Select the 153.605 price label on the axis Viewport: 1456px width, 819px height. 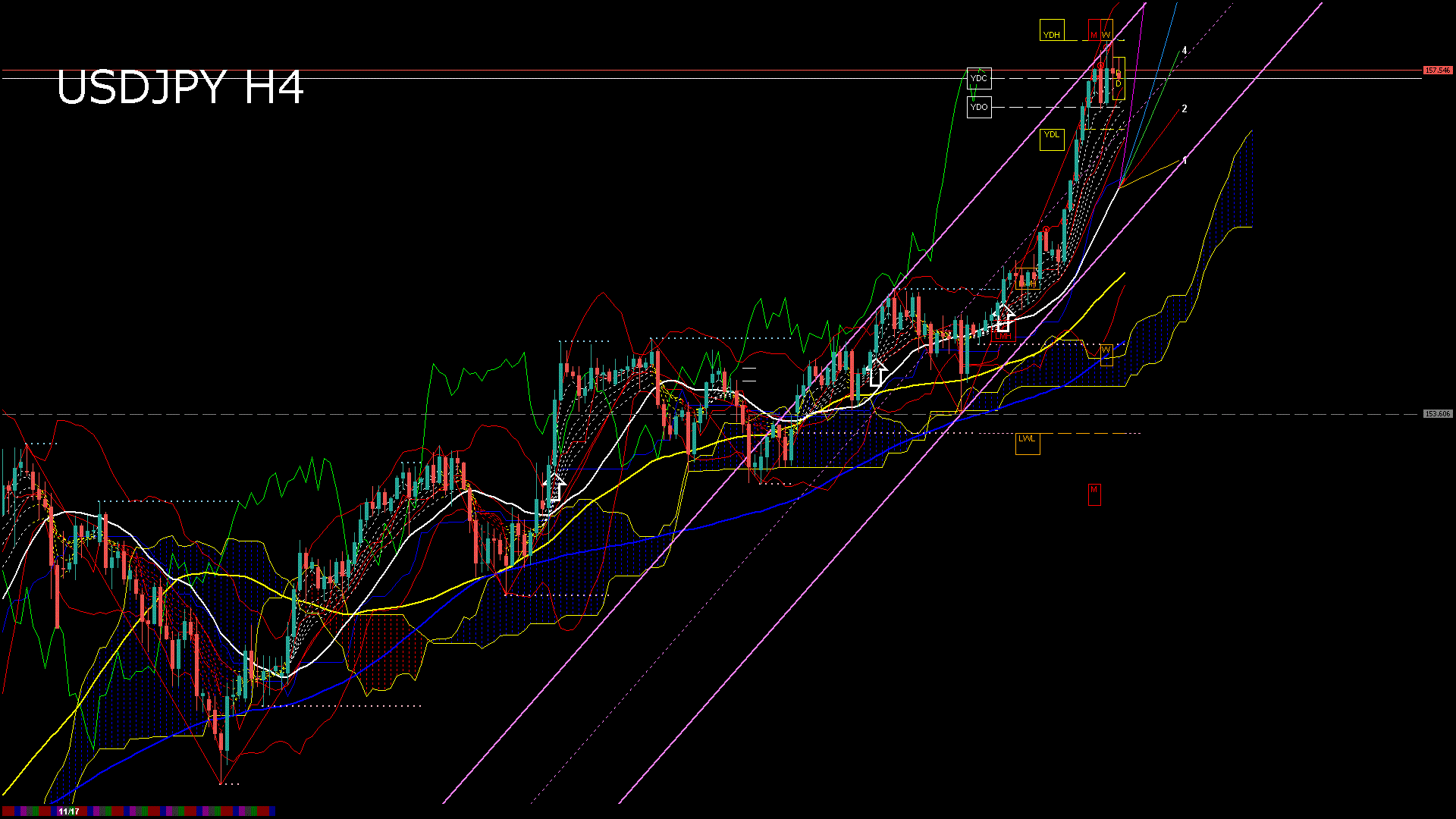pyautogui.click(x=1437, y=413)
